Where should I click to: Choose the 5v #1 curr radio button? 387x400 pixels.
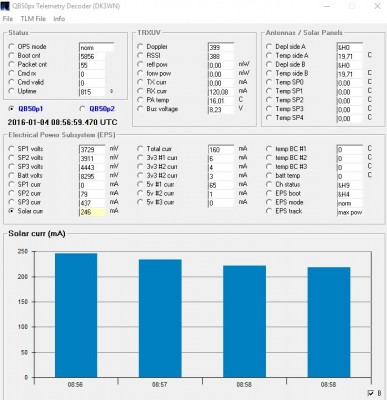tap(140, 184)
